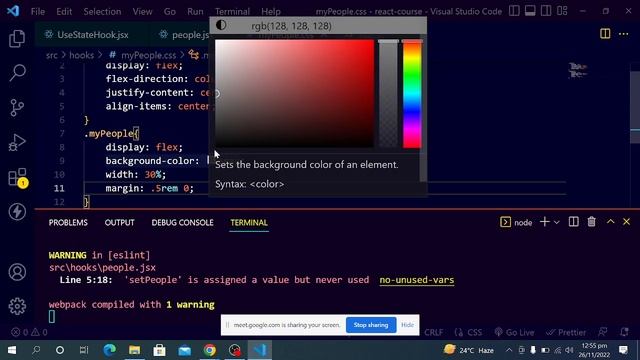
Task: Maximize the panel with the up chevron
Action: [x=610, y=222]
